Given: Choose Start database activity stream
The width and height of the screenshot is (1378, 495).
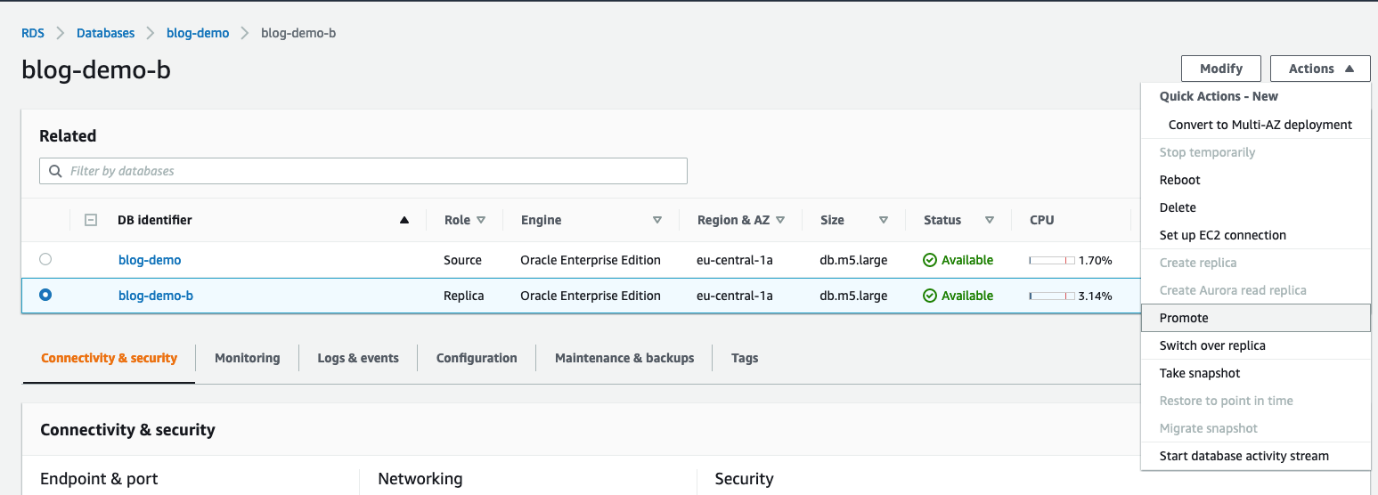Looking at the screenshot, I should click(1256, 456).
